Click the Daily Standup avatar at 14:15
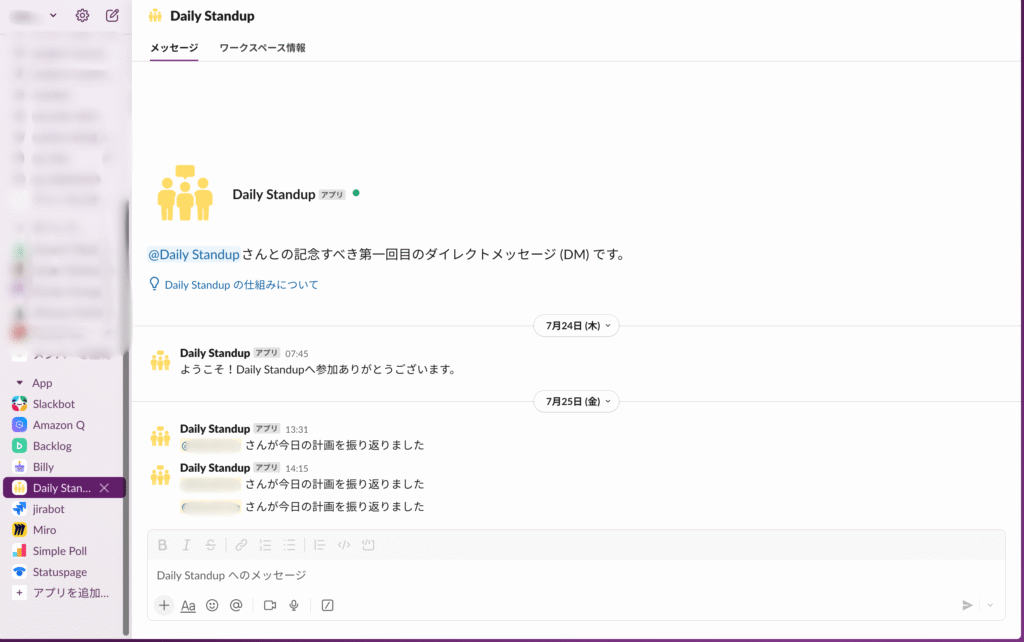 tap(161, 475)
